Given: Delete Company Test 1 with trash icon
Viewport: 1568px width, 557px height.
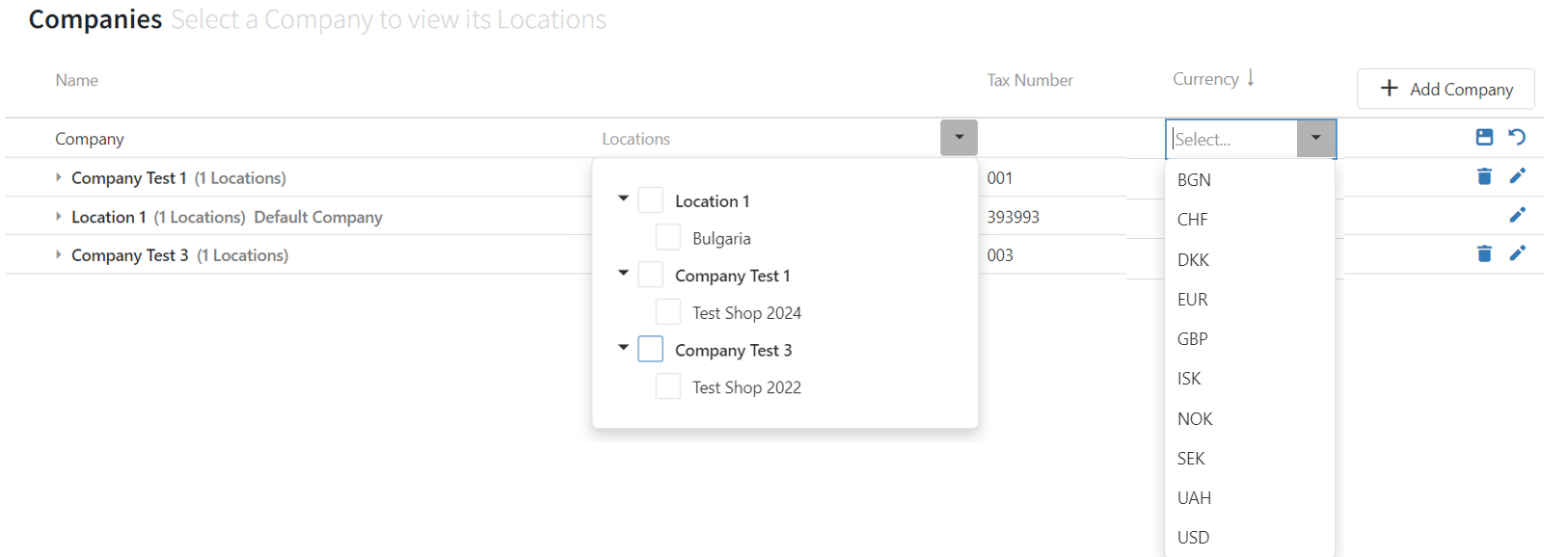Looking at the screenshot, I should (x=1484, y=176).
